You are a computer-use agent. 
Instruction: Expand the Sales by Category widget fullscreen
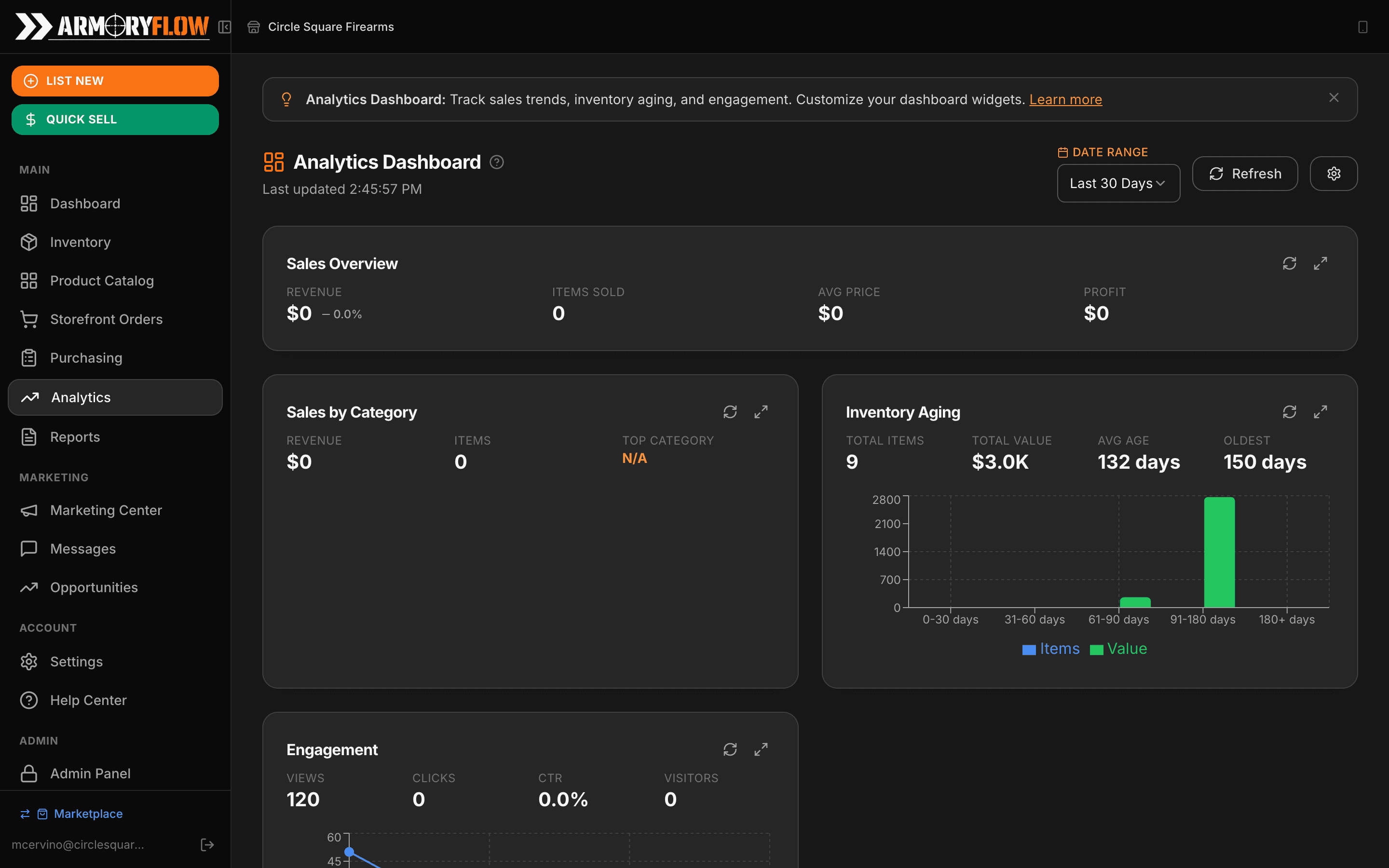[761, 412]
